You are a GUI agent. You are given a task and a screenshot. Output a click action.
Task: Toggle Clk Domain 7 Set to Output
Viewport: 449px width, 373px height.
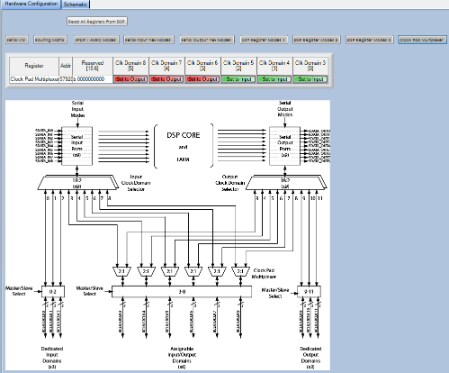[x=167, y=79]
